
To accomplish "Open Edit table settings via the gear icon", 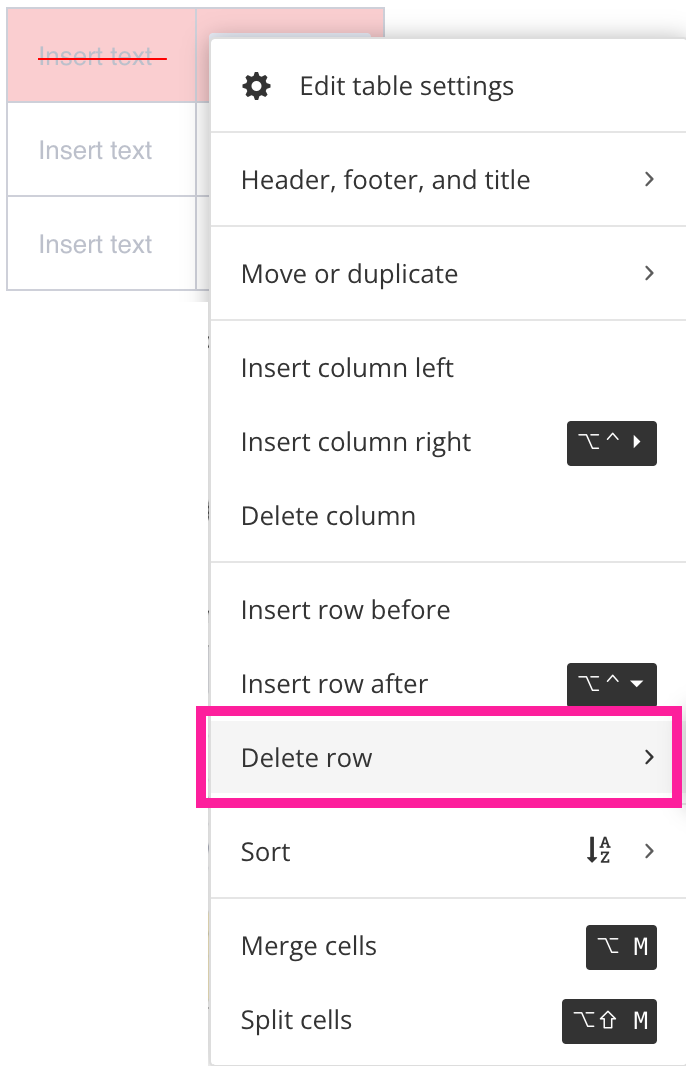I will click(257, 86).
